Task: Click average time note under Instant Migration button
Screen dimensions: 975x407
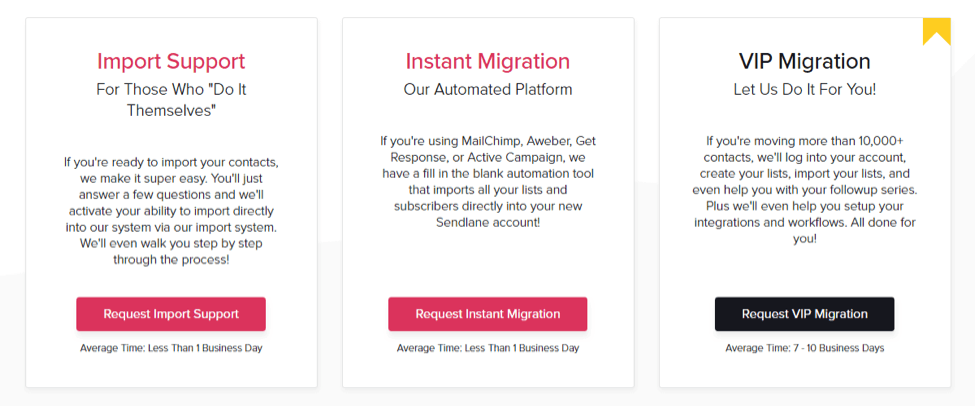Action: click(488, 348)
